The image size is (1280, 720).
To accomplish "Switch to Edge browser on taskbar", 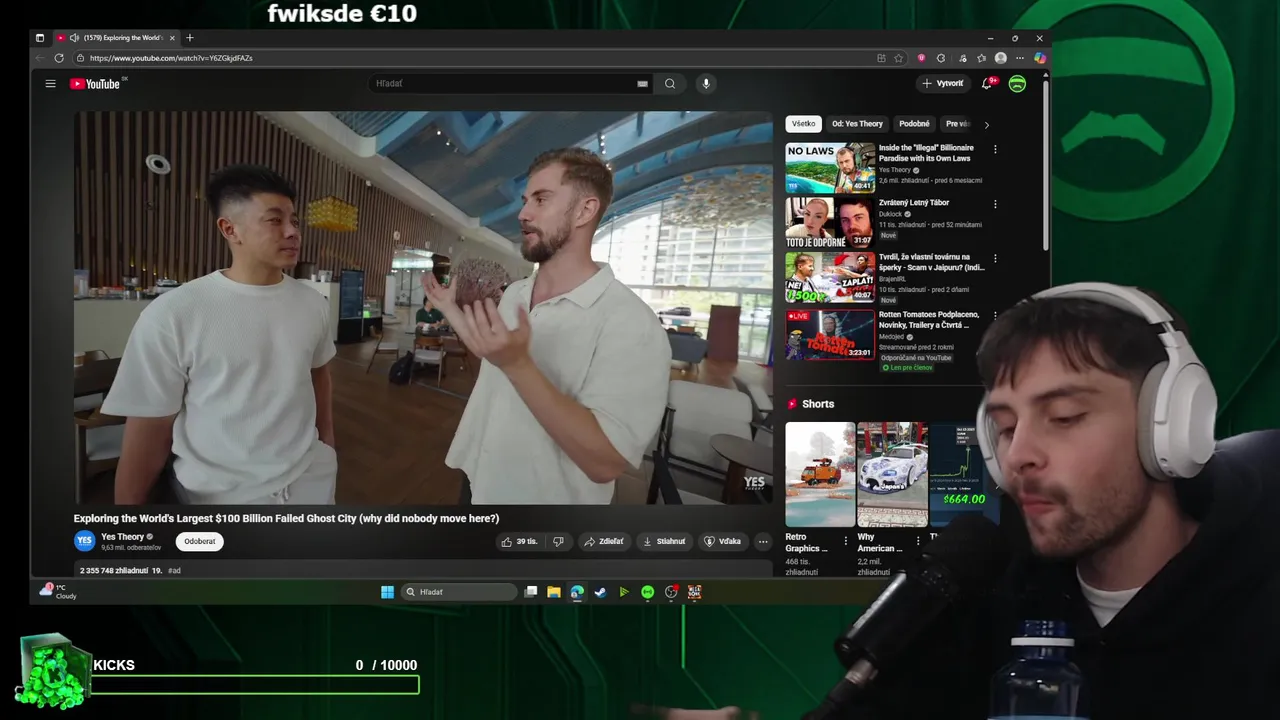I will [x=577, y=592].
